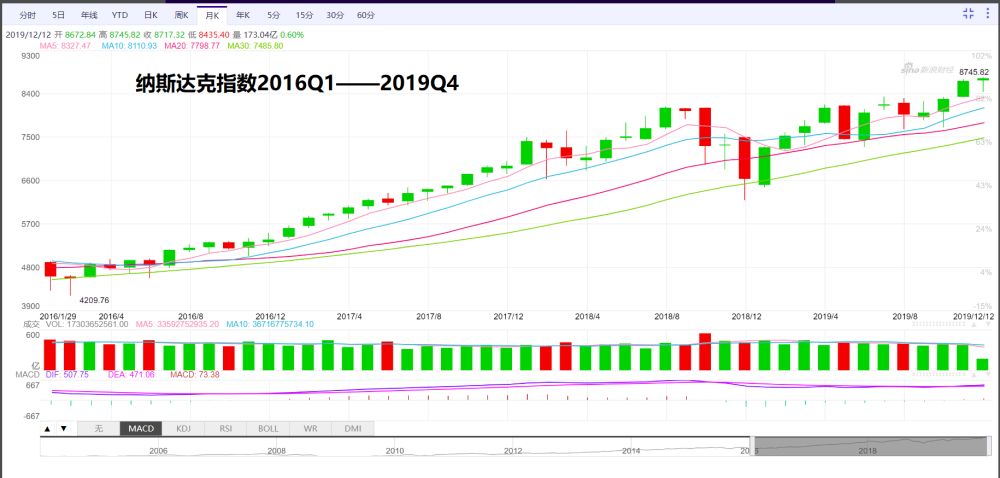Click the 2012 position on the overview timeline
Screen dimensions: 1000x478
pos(513,451)
